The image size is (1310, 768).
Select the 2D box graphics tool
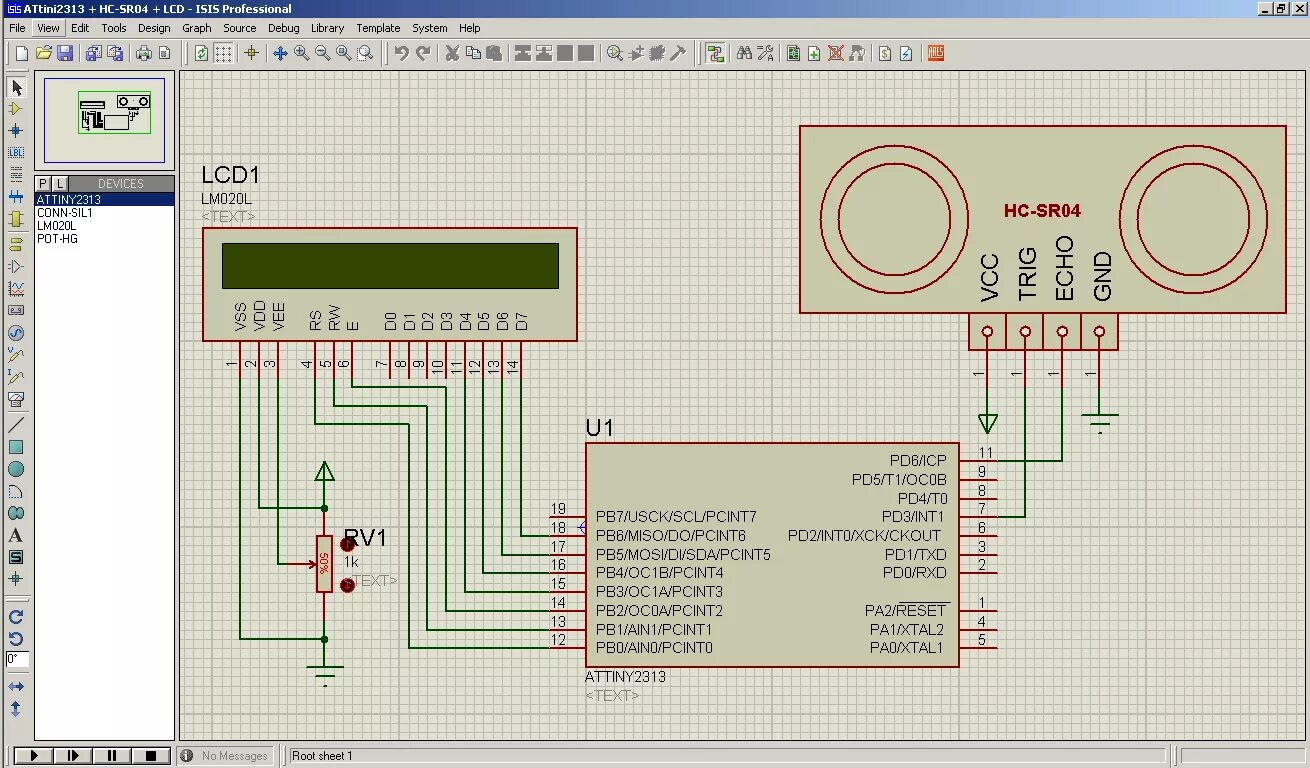pos(16,447)
